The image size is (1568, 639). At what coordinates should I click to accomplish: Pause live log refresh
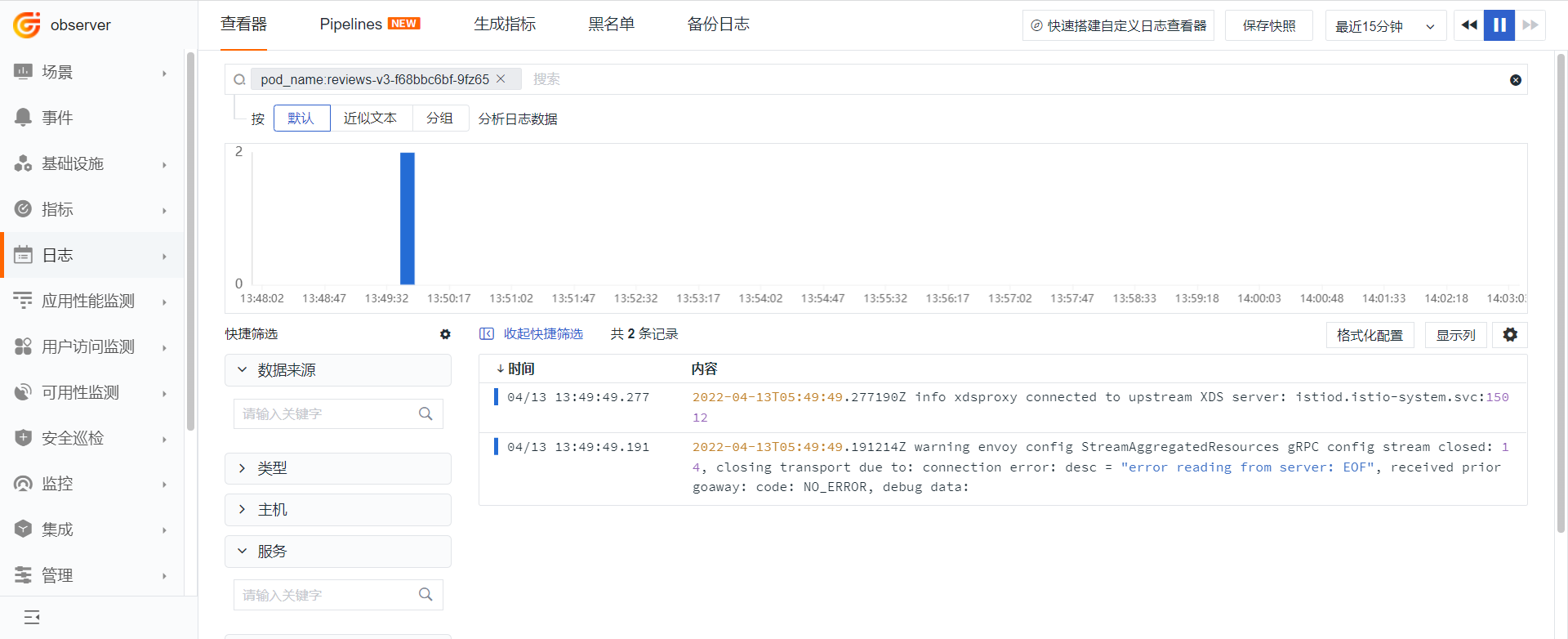coord(1499,25)
